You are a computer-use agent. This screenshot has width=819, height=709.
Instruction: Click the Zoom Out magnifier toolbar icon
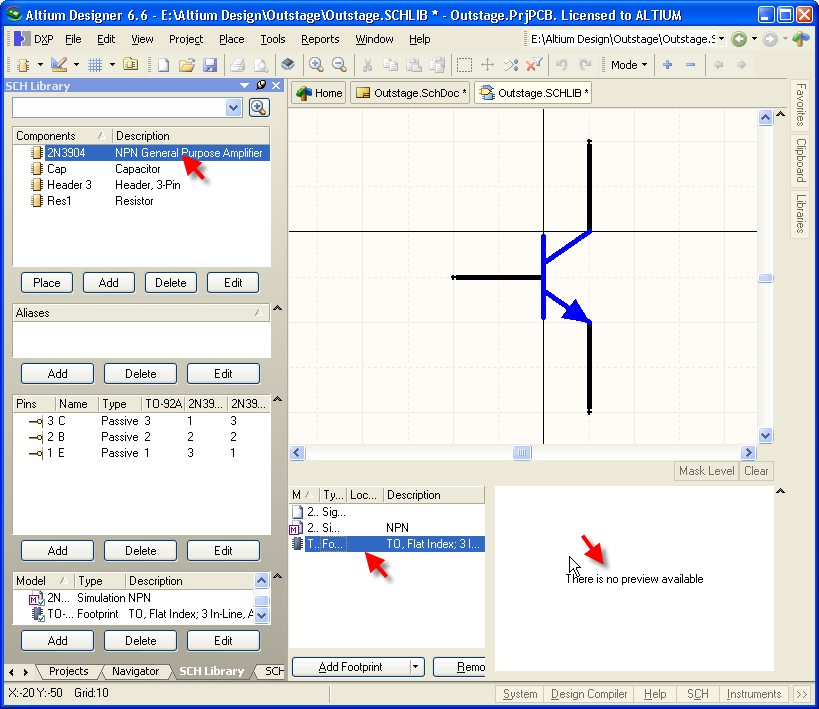339,65
